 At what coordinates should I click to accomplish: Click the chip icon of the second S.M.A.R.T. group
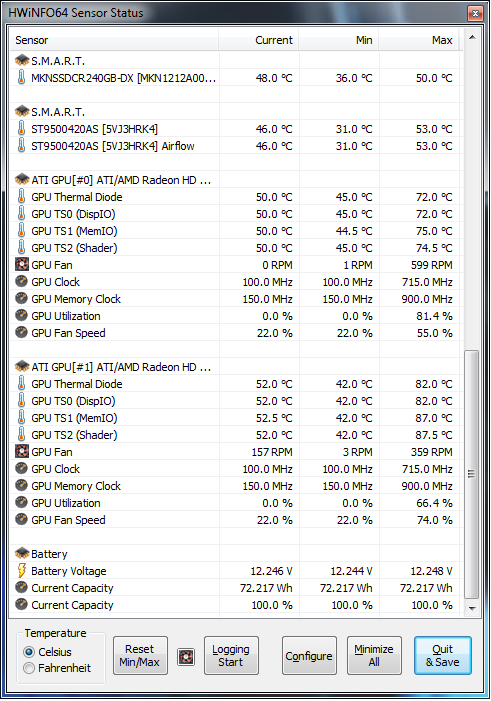21,111
